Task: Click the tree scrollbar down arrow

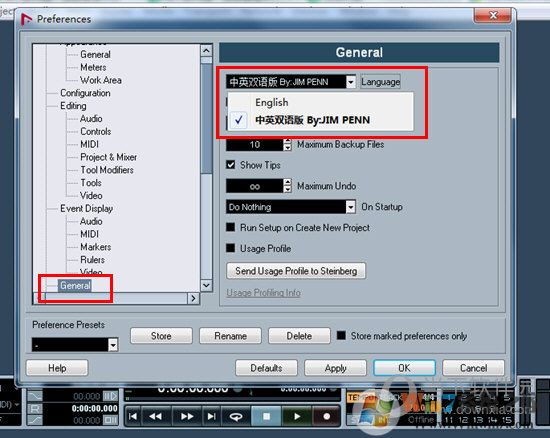Action: (207, 285)
